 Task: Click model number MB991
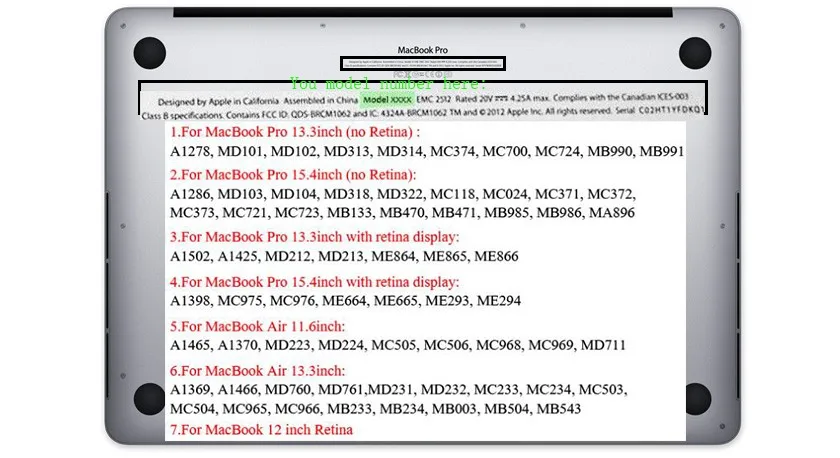pyautogui.click(x=662, y=152)
